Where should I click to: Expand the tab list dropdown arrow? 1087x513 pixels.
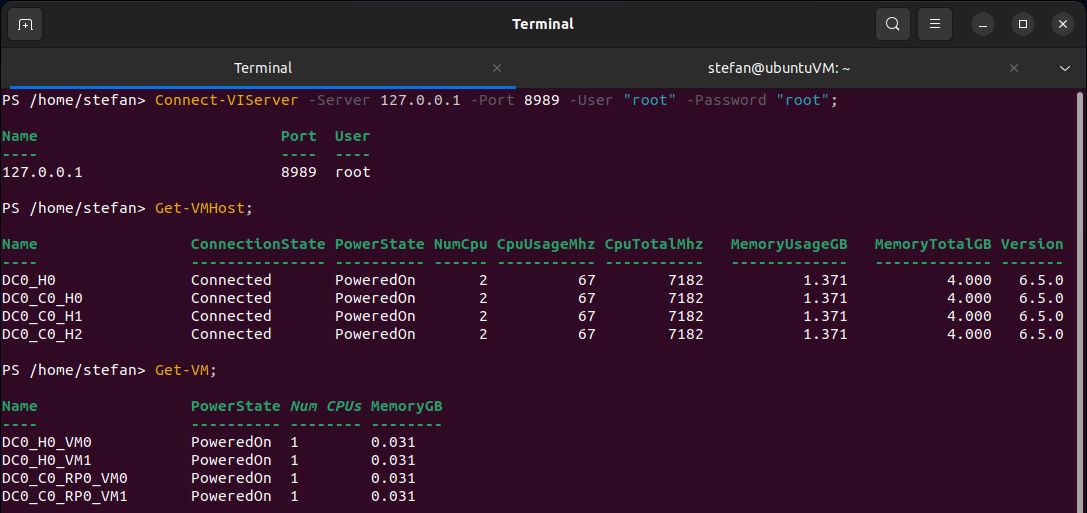[x=1066, y=68]
